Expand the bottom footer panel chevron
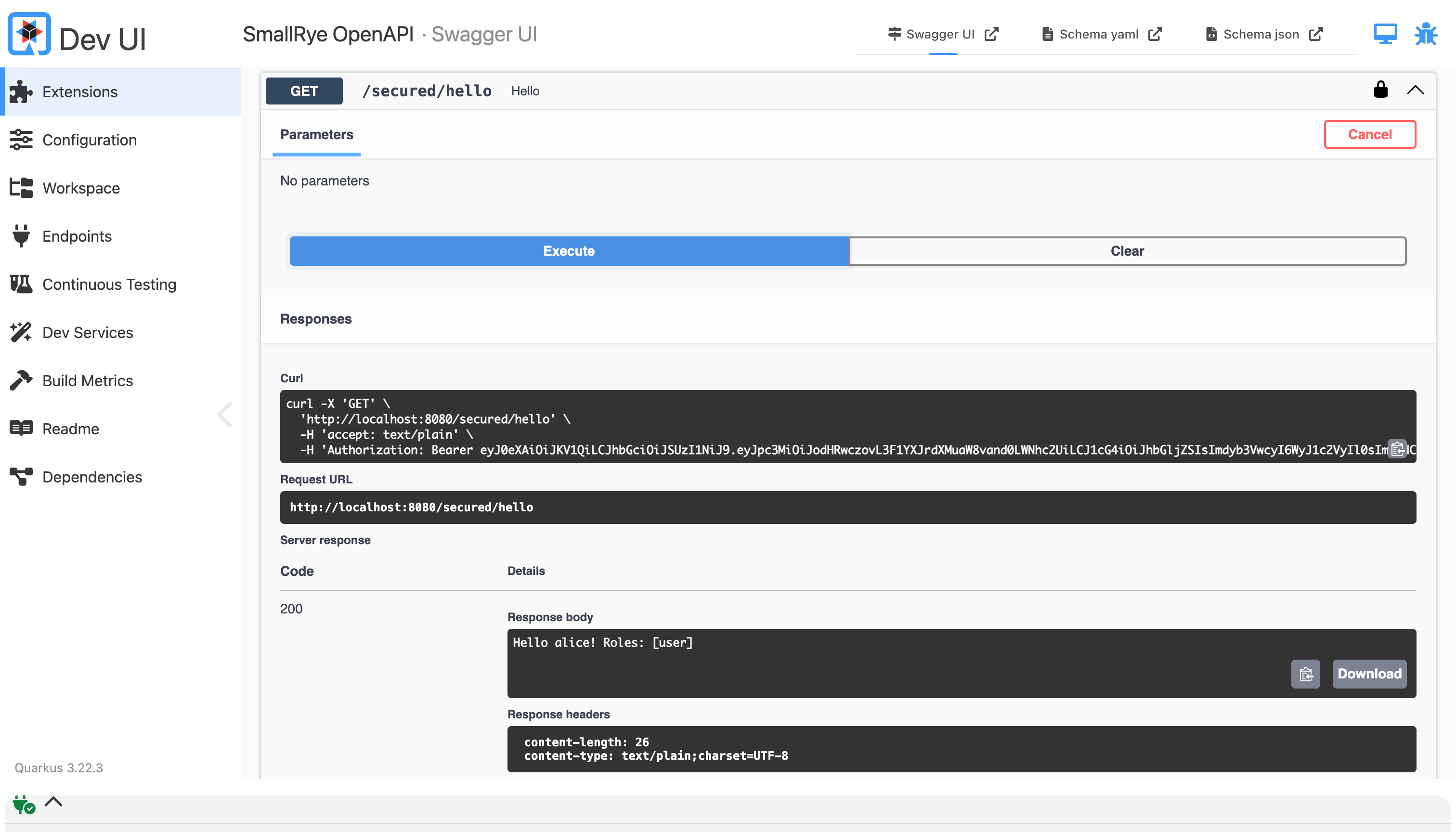The height and width of the screenshot is (832, 1456). [x=53, y=801]
